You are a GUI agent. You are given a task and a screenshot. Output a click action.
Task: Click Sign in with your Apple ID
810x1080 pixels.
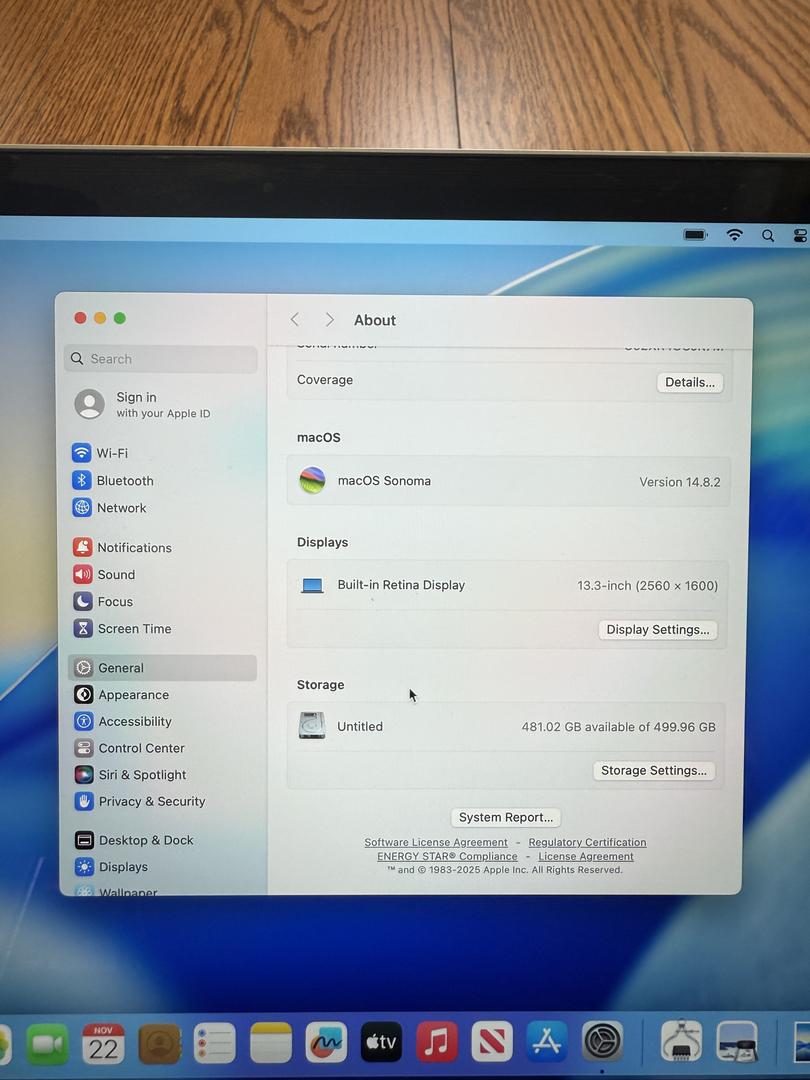(143, 404)
